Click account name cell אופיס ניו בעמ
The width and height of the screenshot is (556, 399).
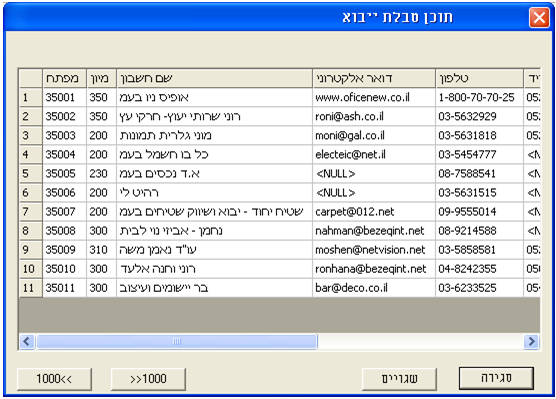pos(215,97)
